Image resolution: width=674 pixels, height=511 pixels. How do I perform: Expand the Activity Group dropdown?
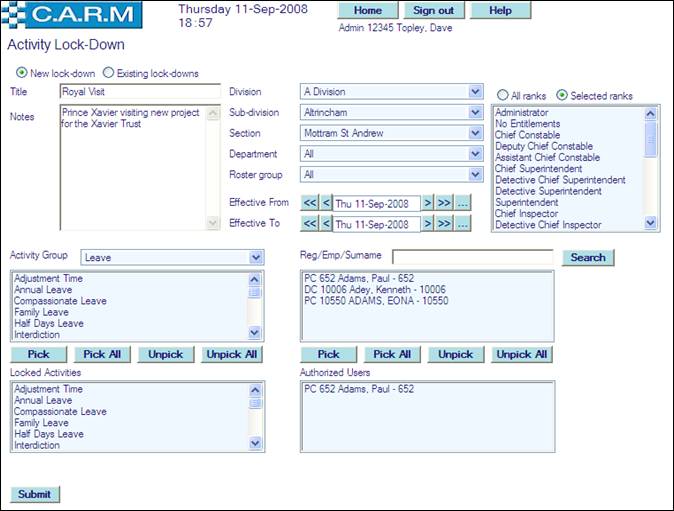(x=255, y=257)
